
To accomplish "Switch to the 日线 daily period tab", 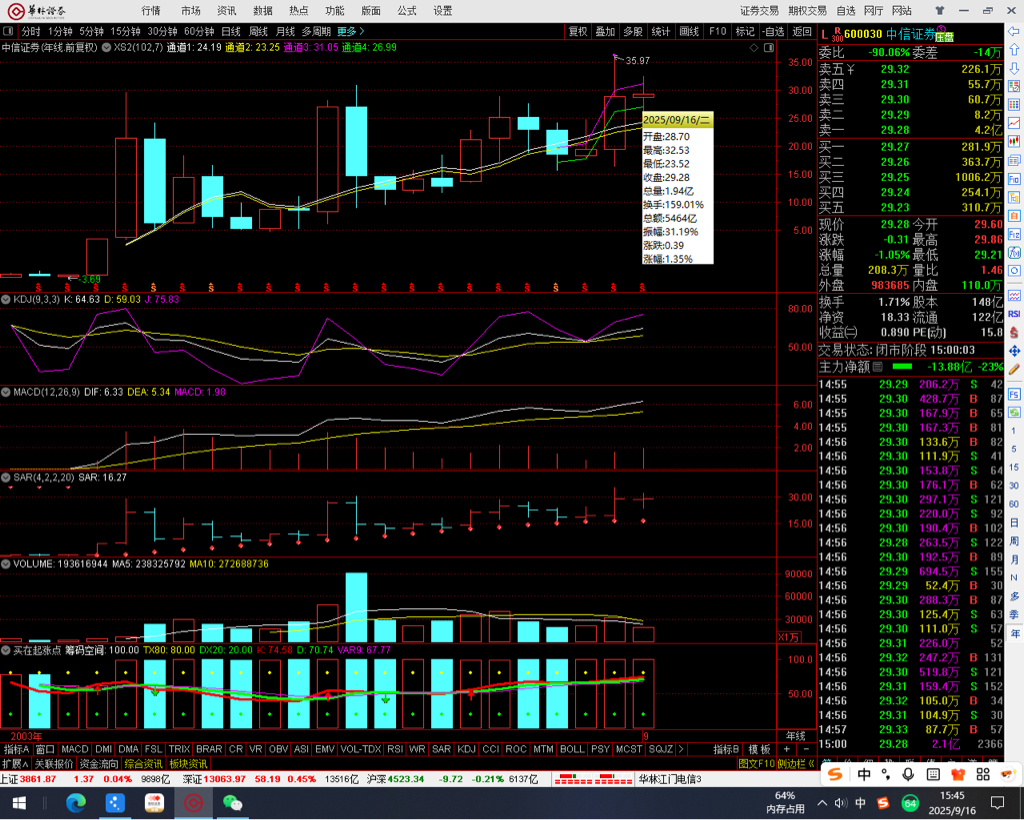I will [231, 31].
